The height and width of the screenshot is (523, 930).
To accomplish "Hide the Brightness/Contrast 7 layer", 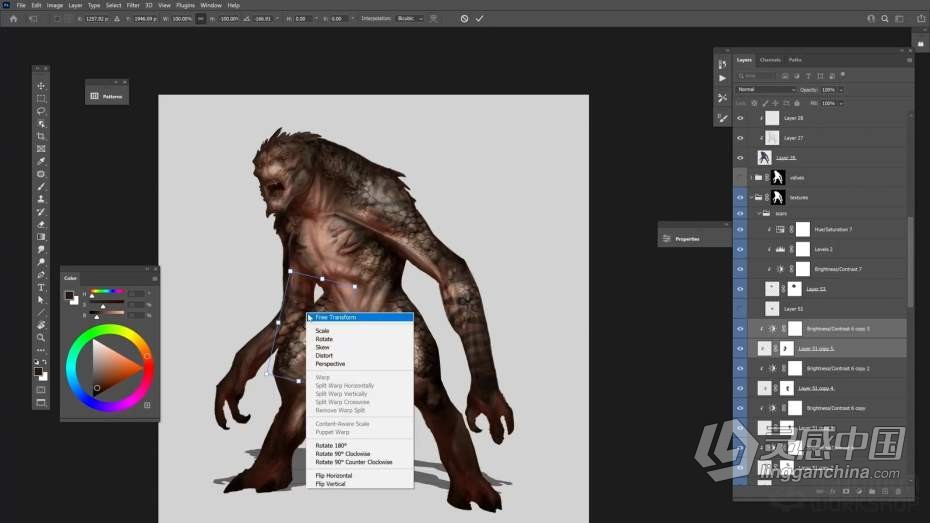I will click(740, 269).
